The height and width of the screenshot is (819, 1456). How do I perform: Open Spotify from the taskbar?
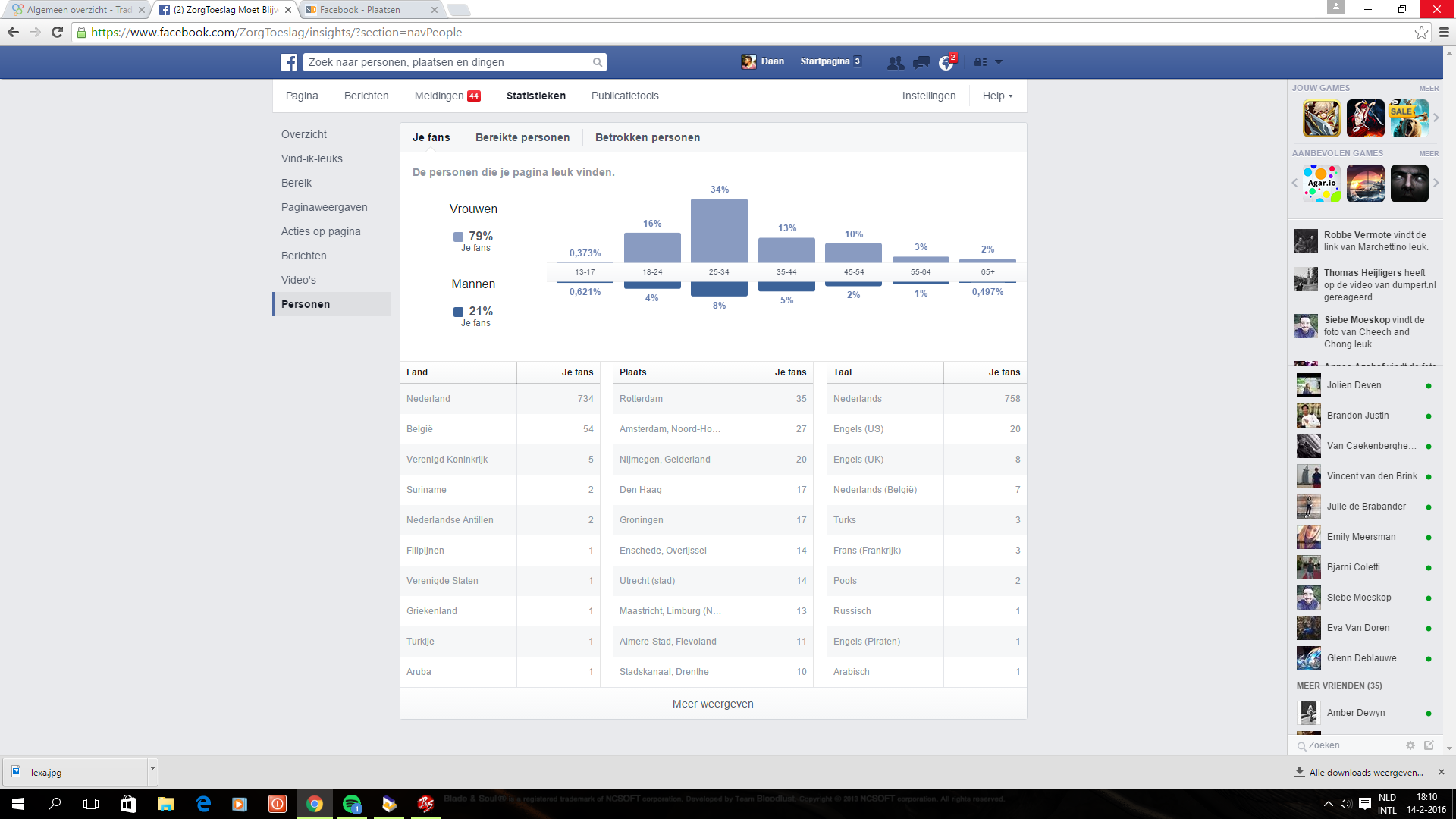tap(352, 804)
